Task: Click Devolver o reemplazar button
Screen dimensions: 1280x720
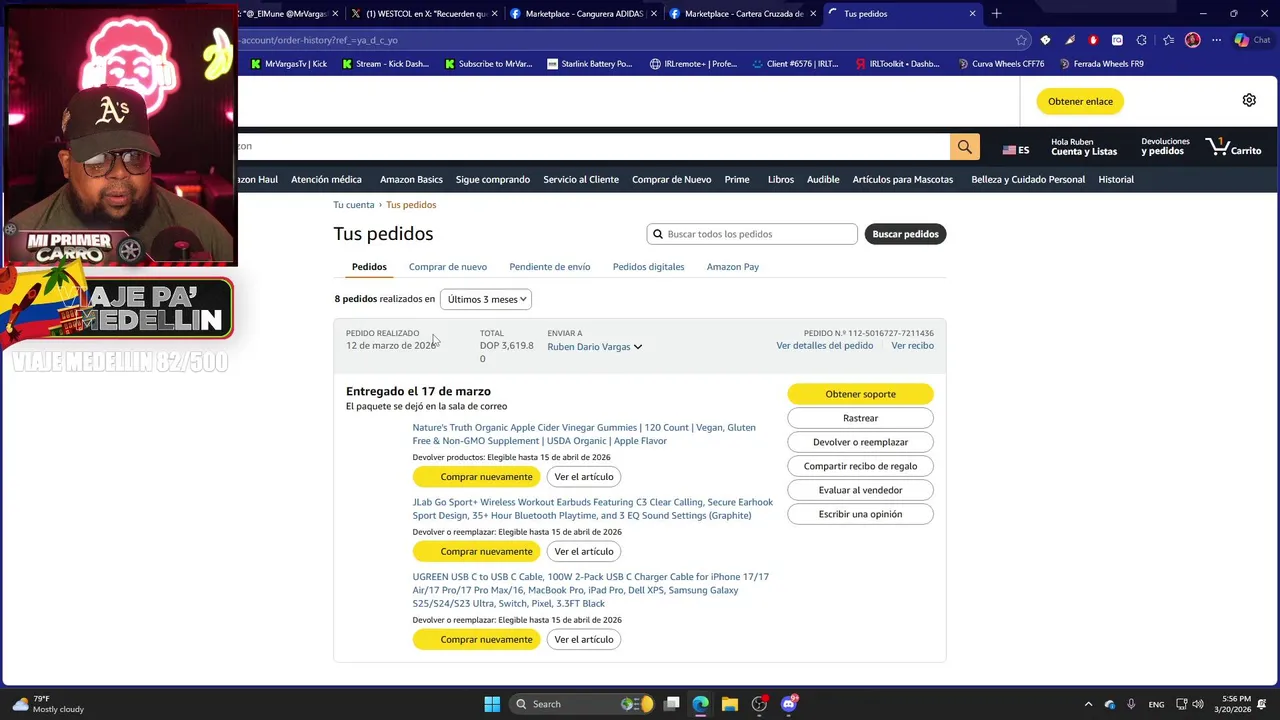Action: point(860,442)
